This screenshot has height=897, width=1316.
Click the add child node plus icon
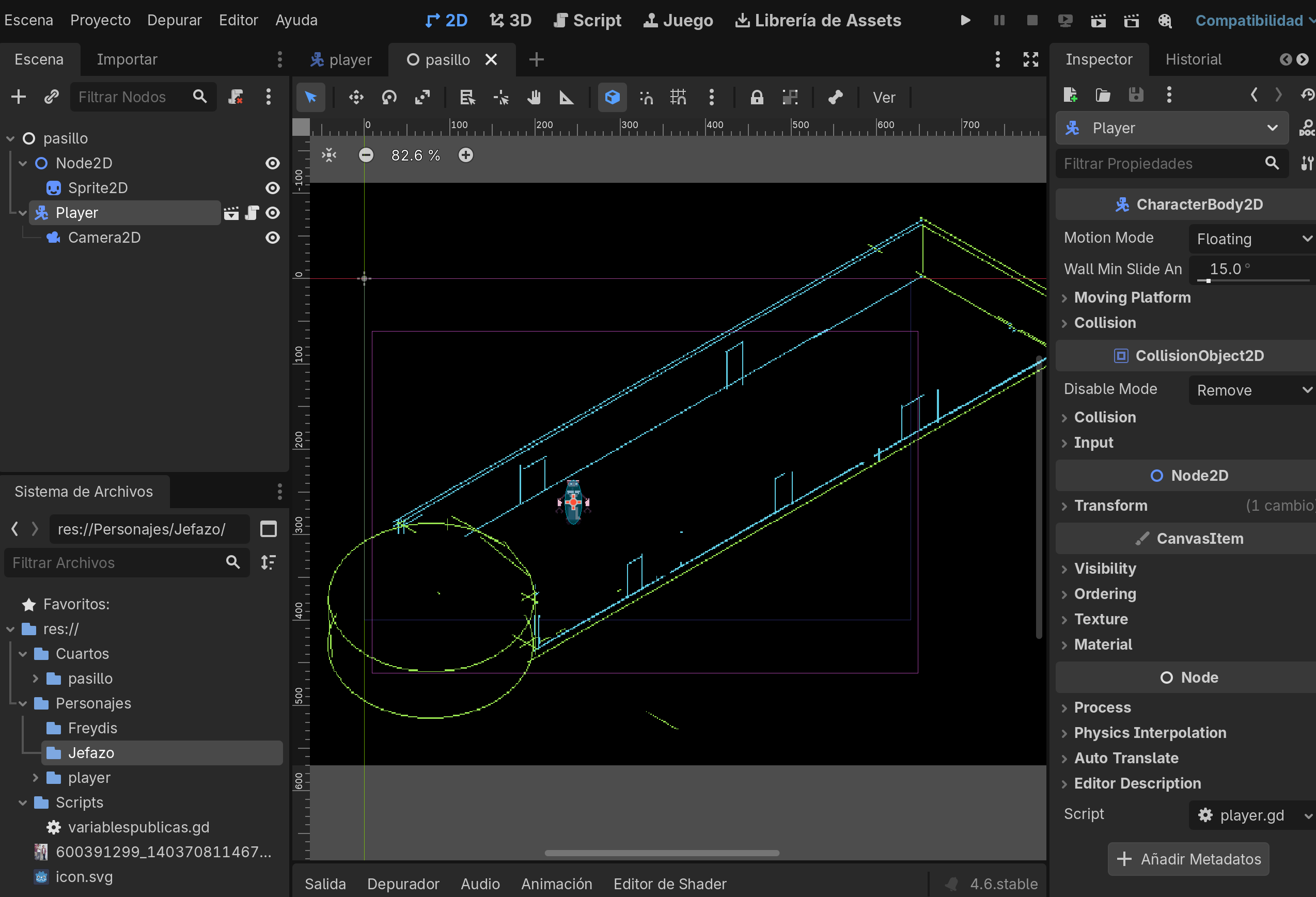pos(19,97)
